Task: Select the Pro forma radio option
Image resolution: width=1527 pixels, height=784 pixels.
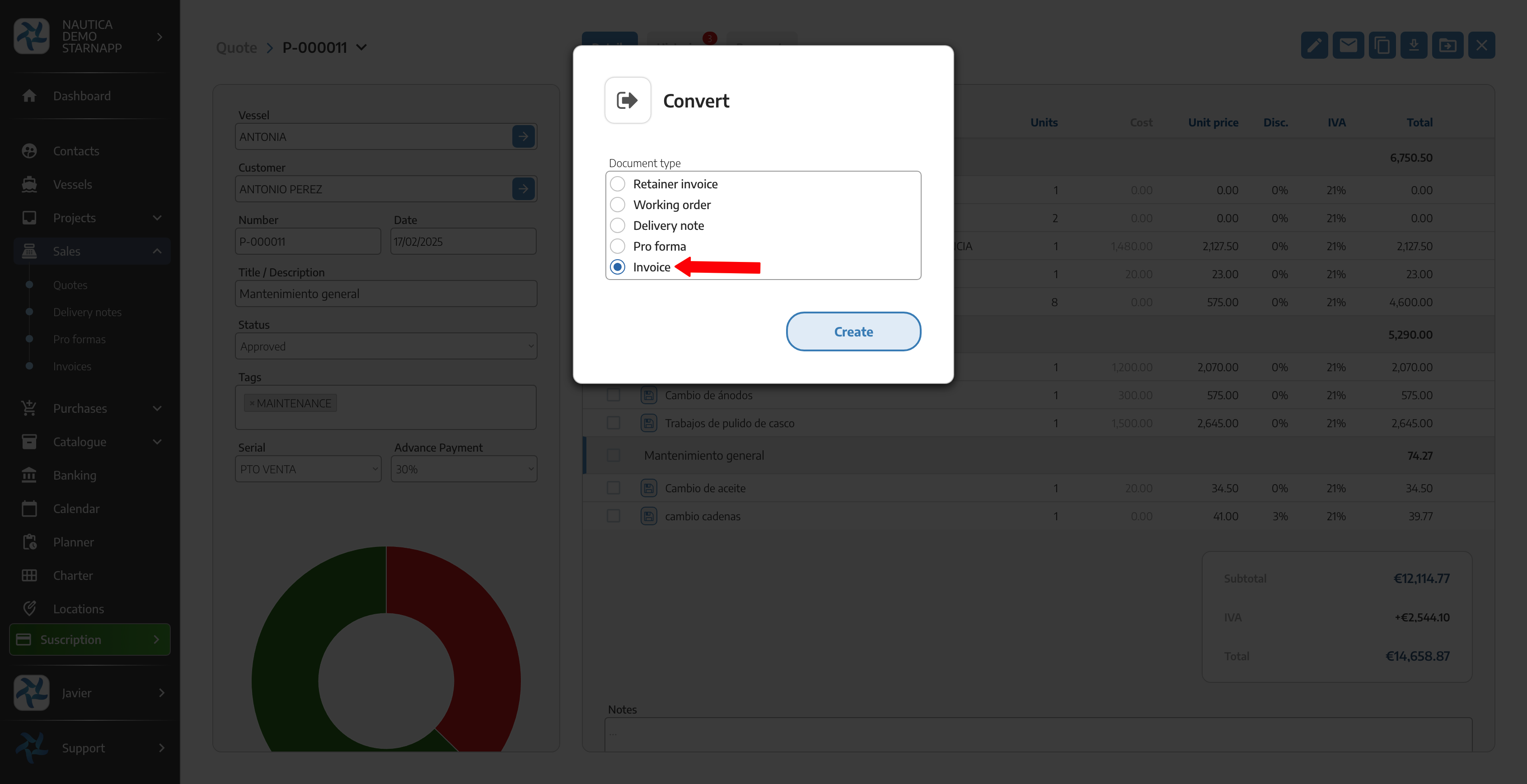Action: coord(617,246)
